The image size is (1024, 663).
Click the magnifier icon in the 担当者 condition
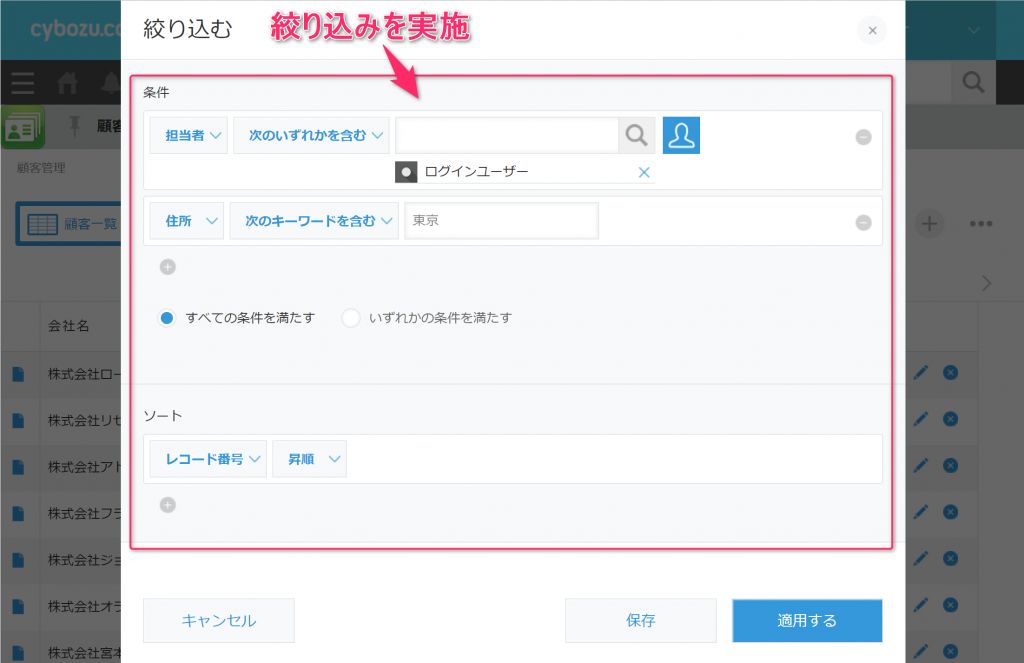(x=636, y=135)
